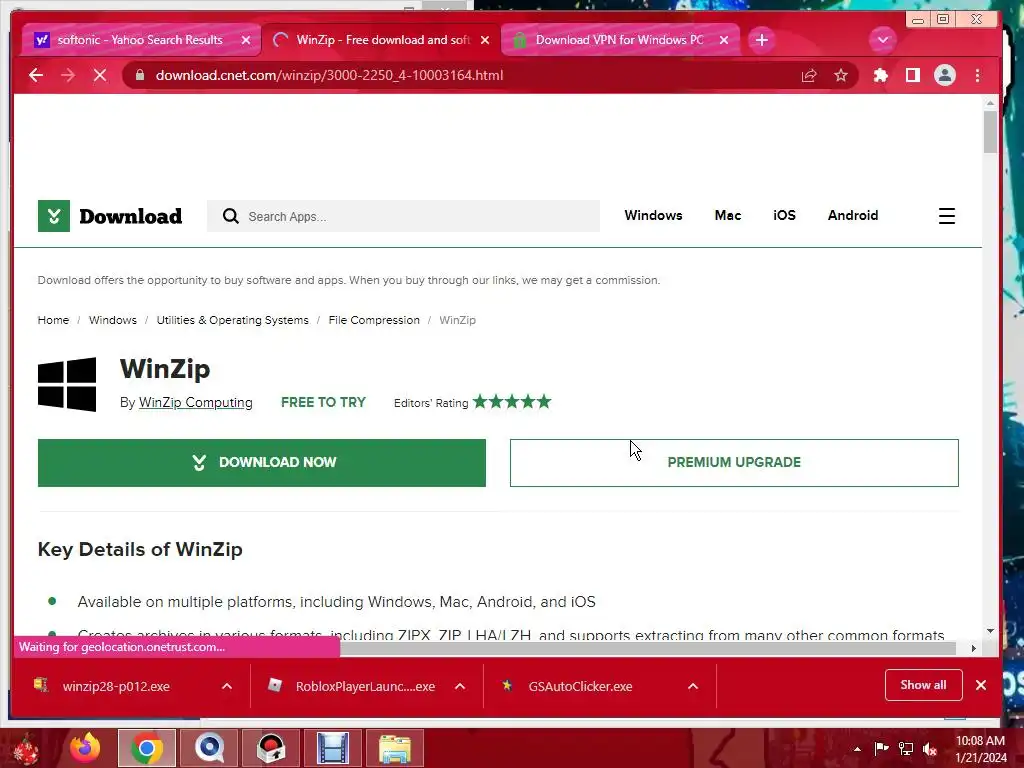
Task: Open the tab search dropdown arrow
Action: point(882,40)
